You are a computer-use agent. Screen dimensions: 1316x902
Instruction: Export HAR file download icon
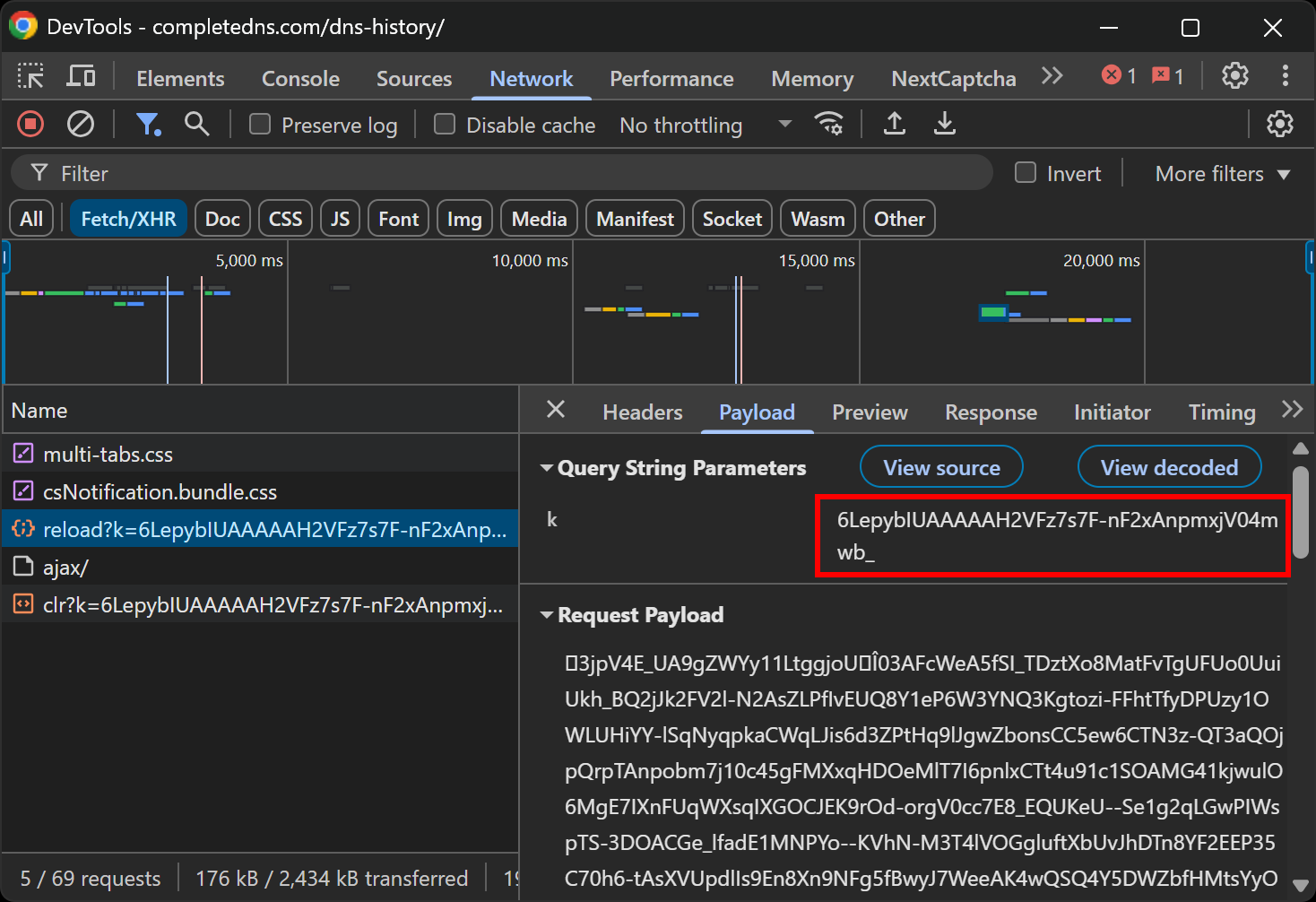point(944,124)
